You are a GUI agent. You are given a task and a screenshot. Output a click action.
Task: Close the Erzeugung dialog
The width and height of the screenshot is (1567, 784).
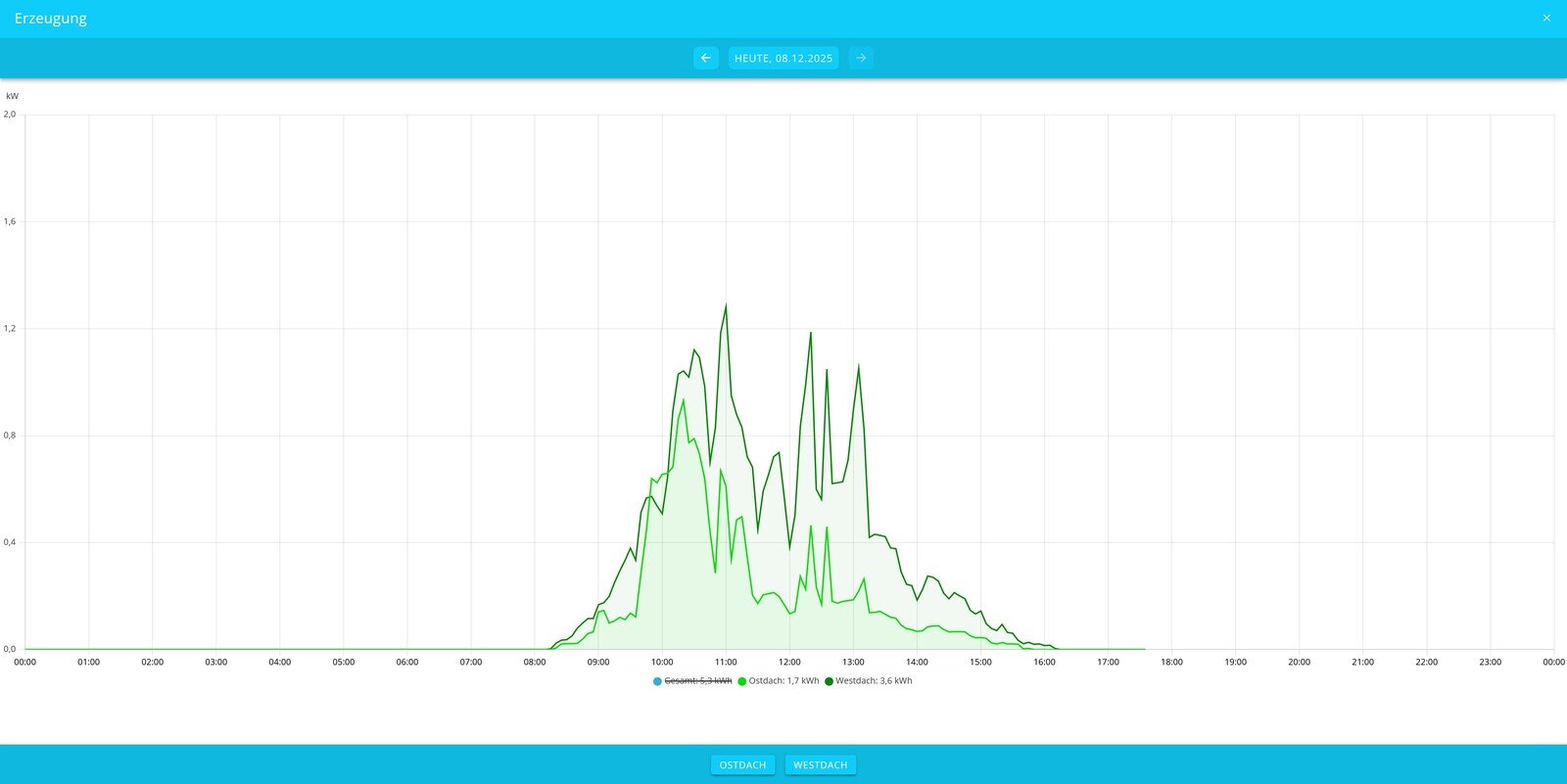coord(1546,18)
